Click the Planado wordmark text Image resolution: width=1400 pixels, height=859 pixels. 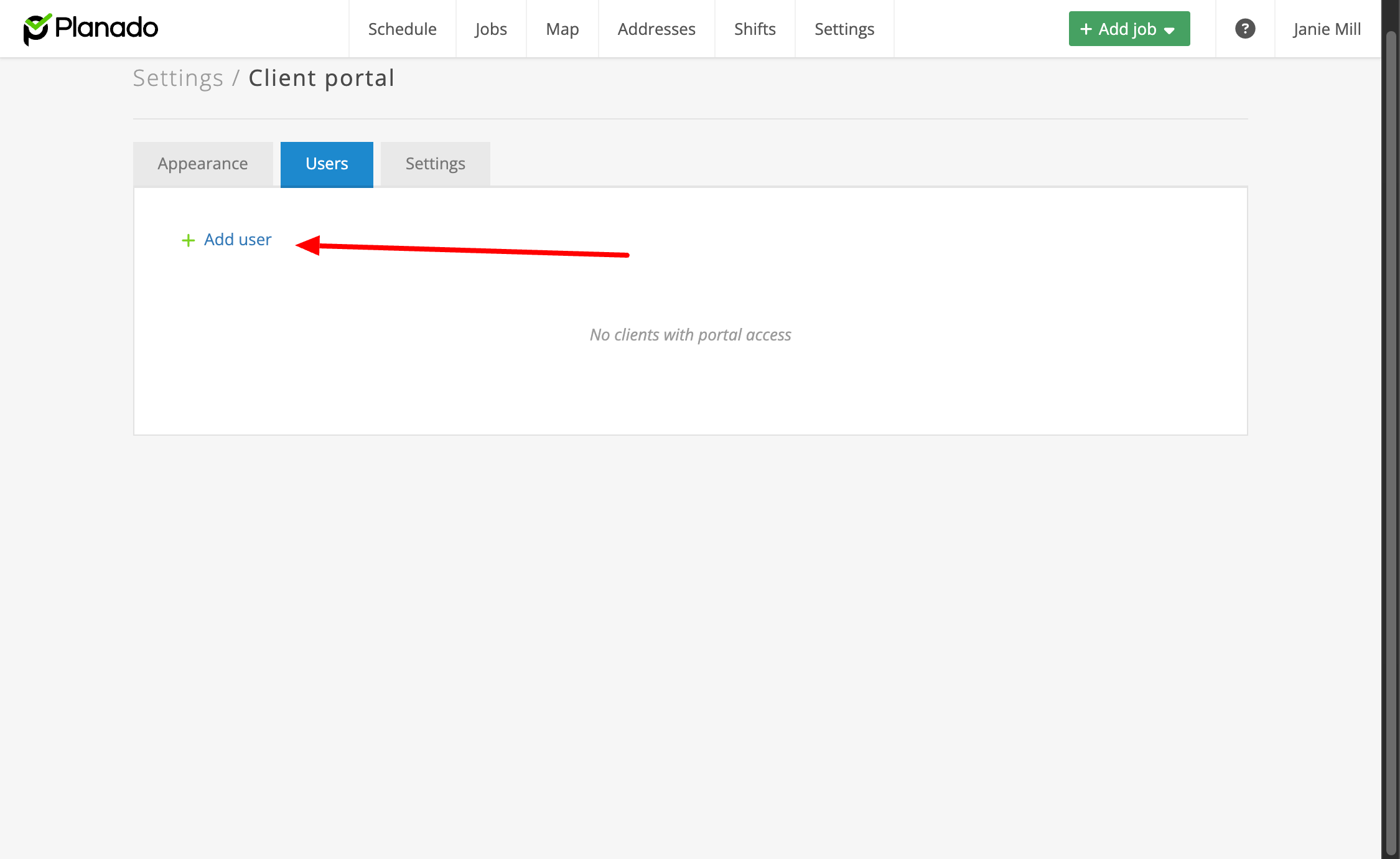(x=106, y=28)
